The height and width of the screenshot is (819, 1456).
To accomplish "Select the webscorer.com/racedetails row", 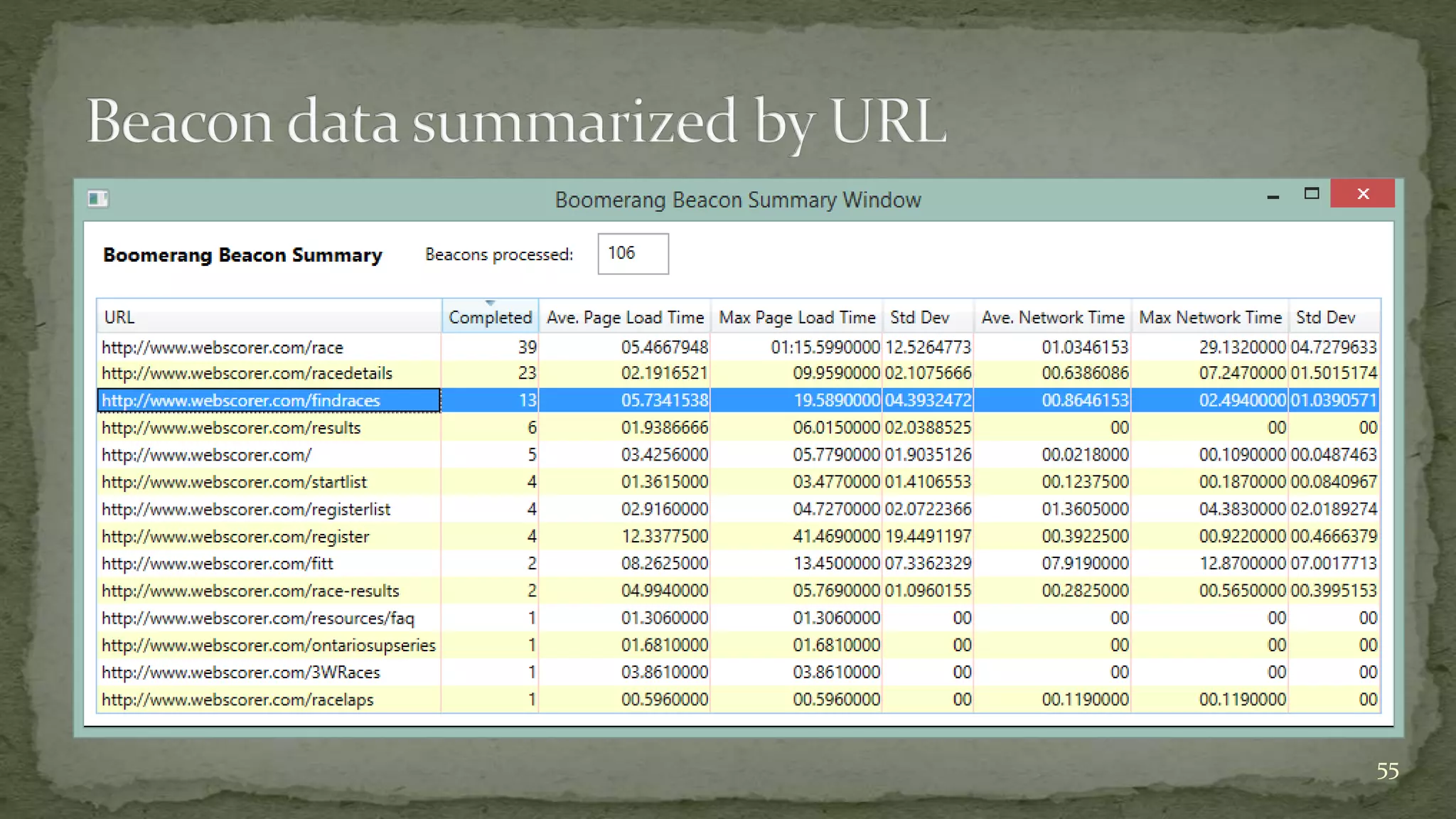I will [247, 373].
